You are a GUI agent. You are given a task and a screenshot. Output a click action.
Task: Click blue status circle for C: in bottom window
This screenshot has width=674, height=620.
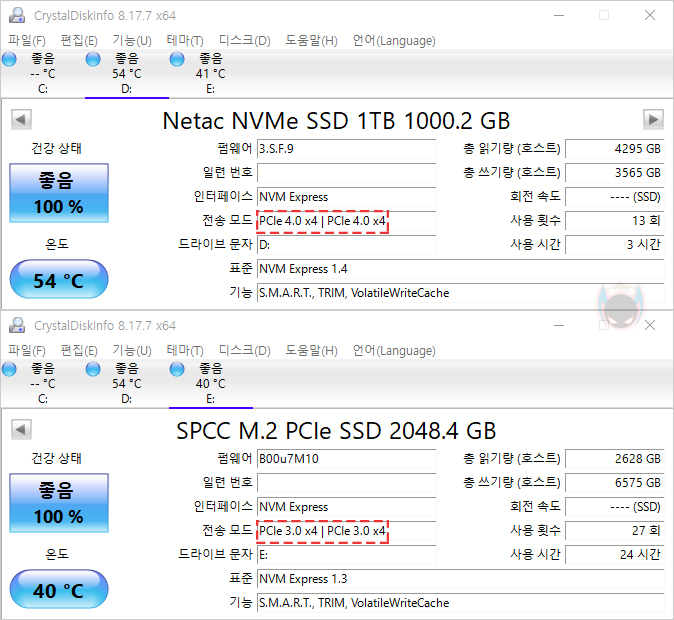coord(9,369)
